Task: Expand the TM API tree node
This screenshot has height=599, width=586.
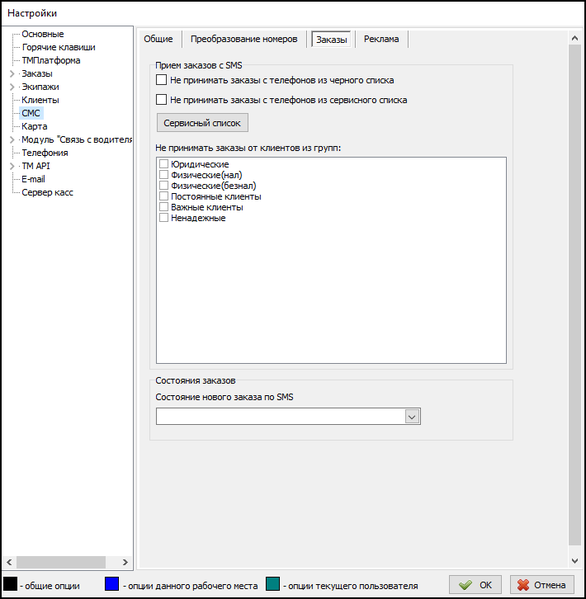Action: coord(12,166)
